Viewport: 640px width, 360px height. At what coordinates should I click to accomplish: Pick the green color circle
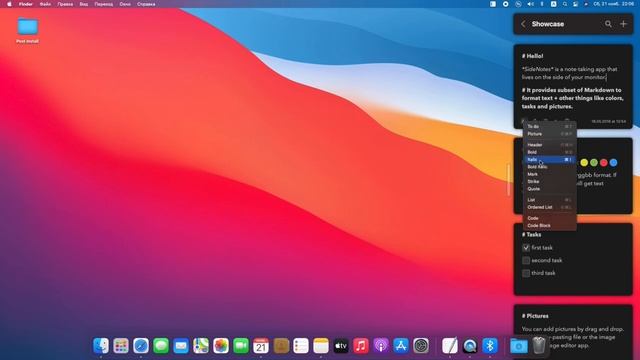pyautogui.click(x=594, y=162)
